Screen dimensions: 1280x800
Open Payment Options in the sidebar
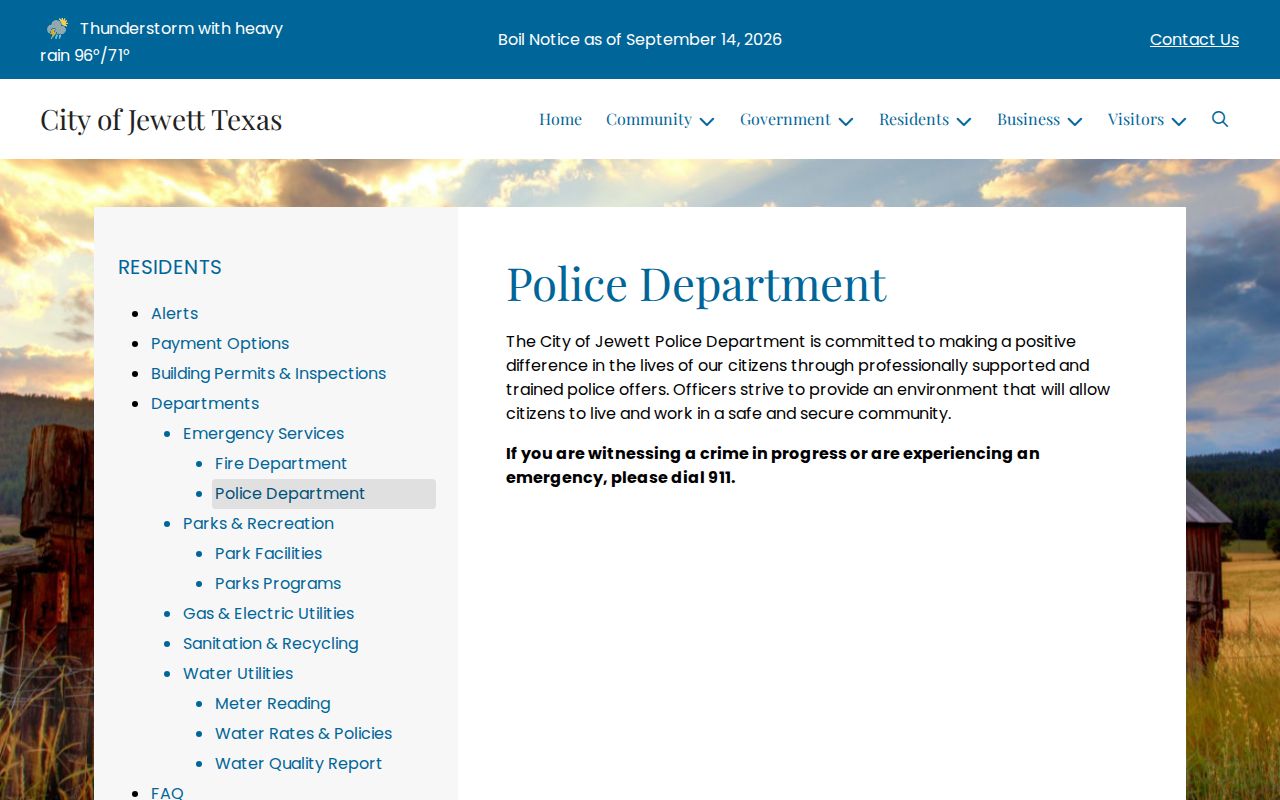pyautogui.click(x=220, y=343)
